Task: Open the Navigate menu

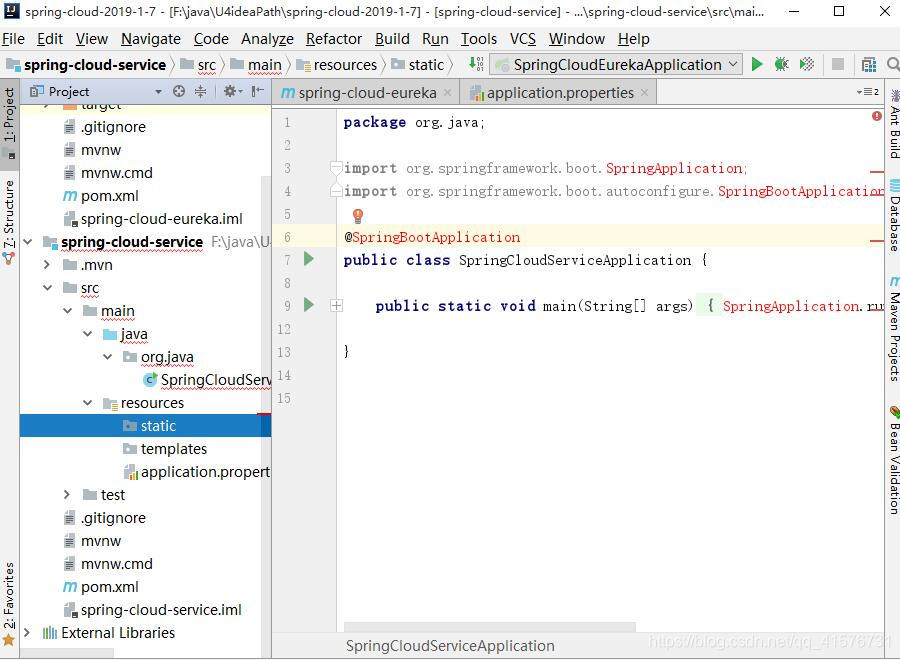Action: pyautogui.click(x=151, y=38)
